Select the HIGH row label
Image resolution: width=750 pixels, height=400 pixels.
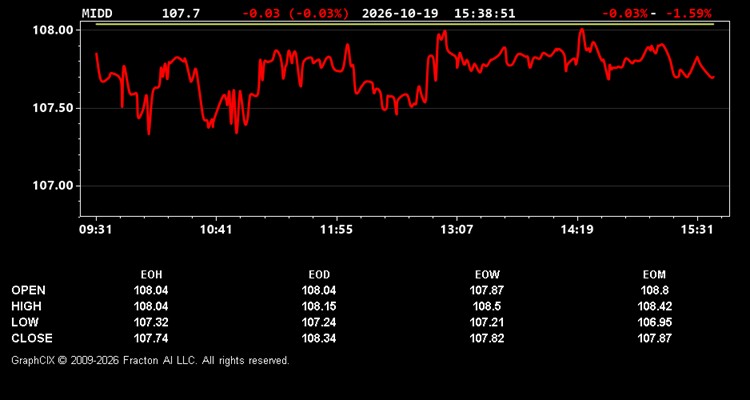point(26,306)
